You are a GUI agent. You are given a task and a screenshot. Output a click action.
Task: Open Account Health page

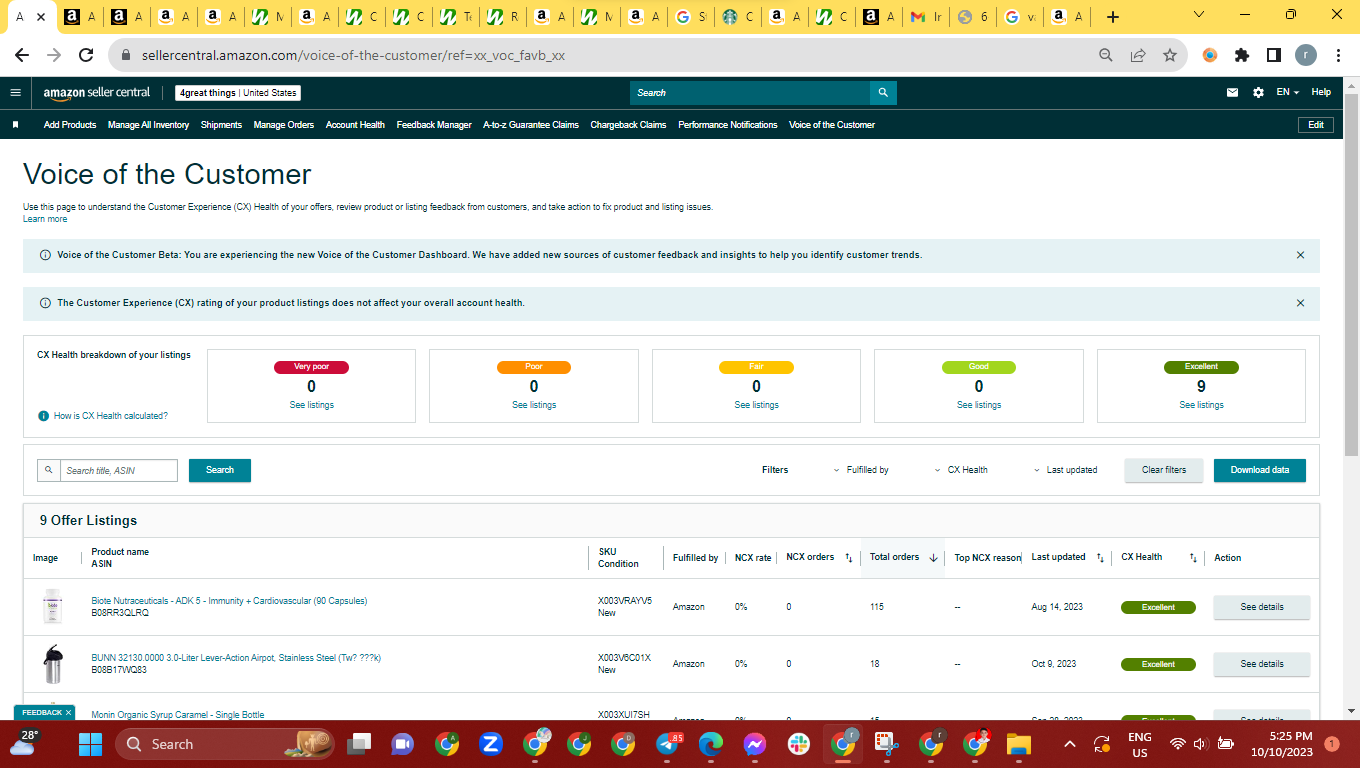[355, 125]
